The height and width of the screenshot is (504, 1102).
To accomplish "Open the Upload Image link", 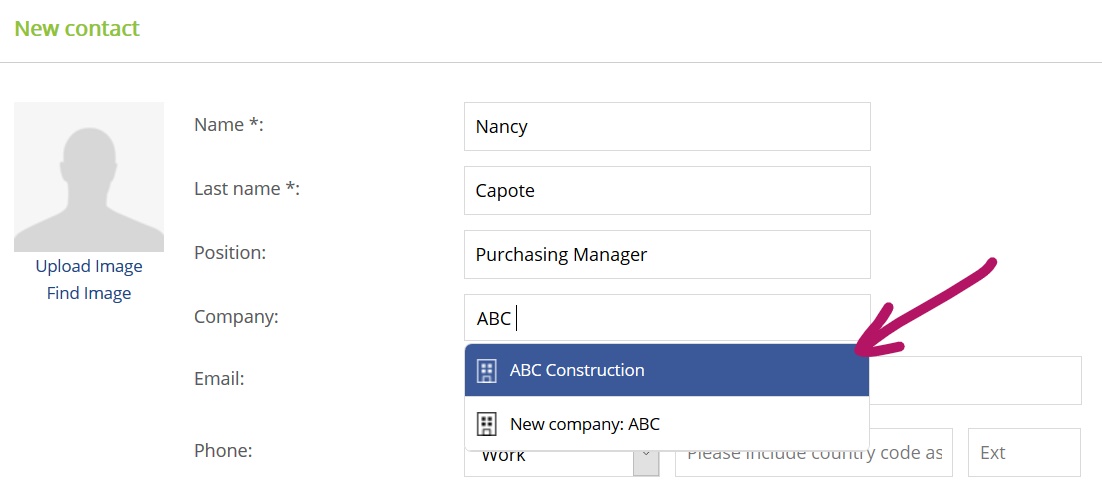I will (x=89, y=266).
